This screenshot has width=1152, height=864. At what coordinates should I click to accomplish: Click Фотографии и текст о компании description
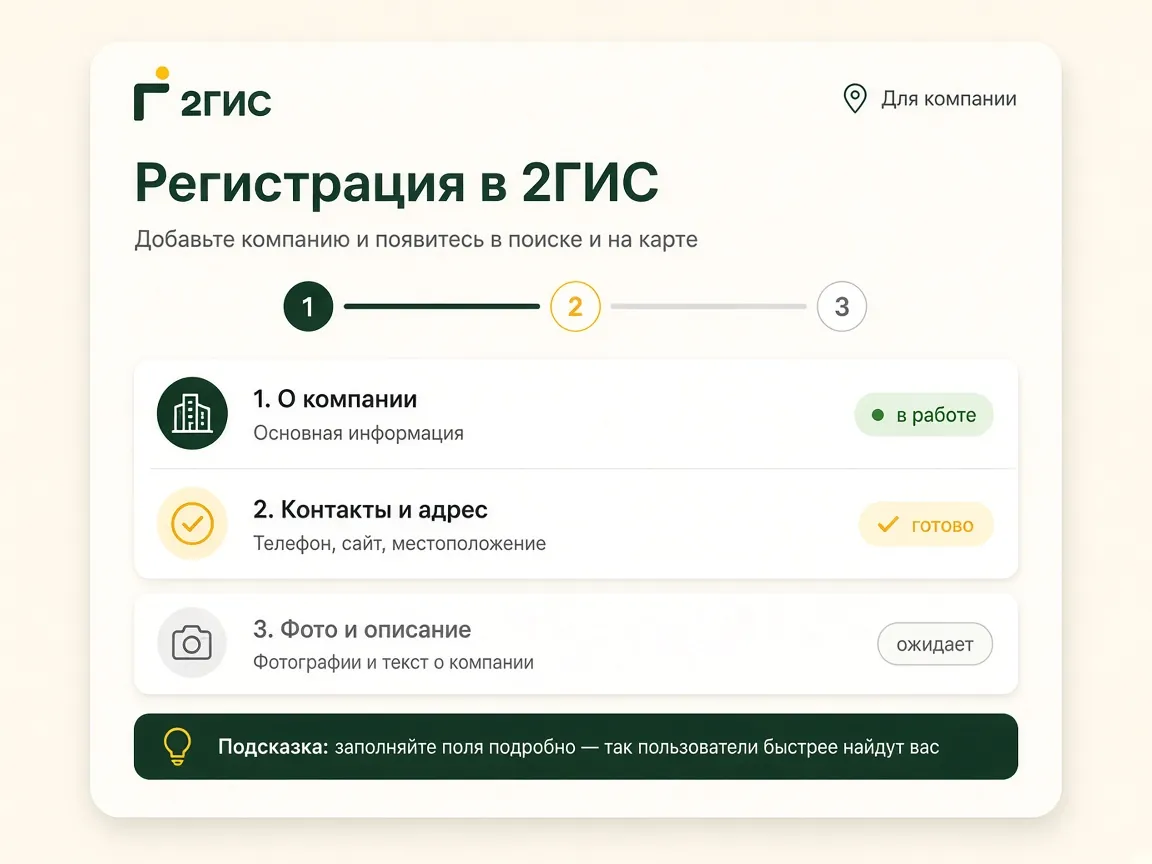click(393, 662)
